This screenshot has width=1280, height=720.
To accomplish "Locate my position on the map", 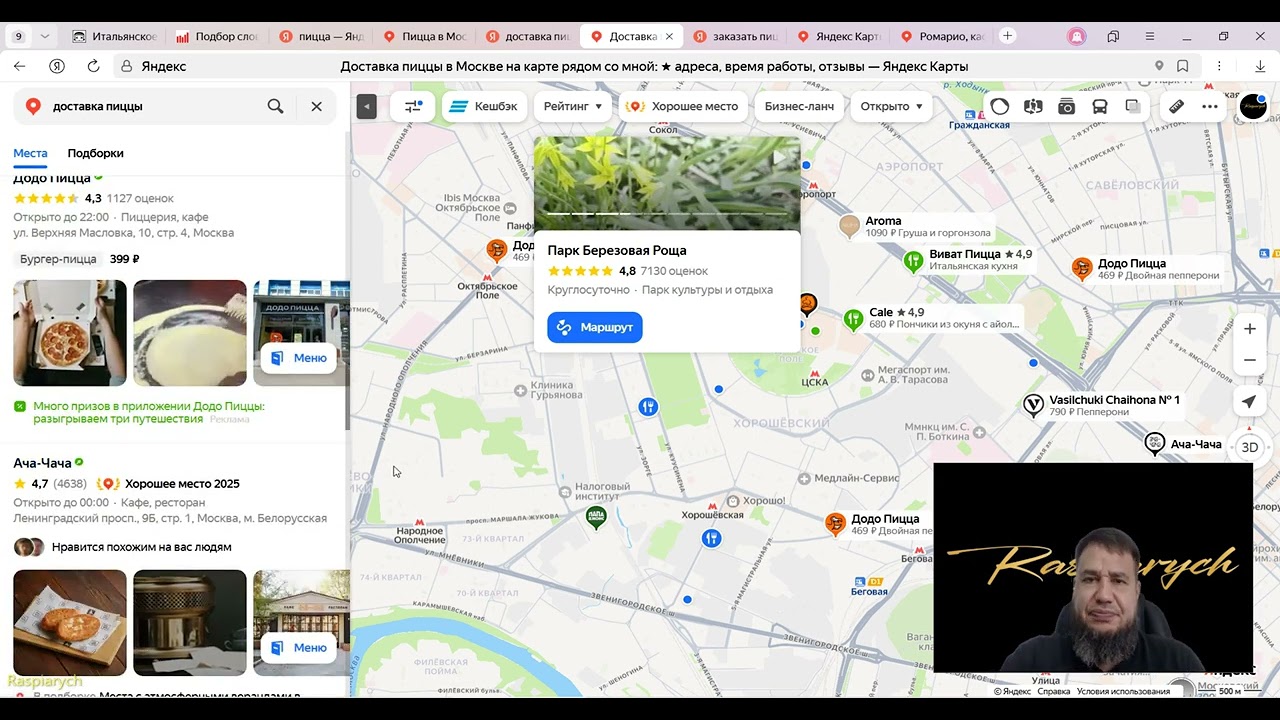I will point(1249,402).
